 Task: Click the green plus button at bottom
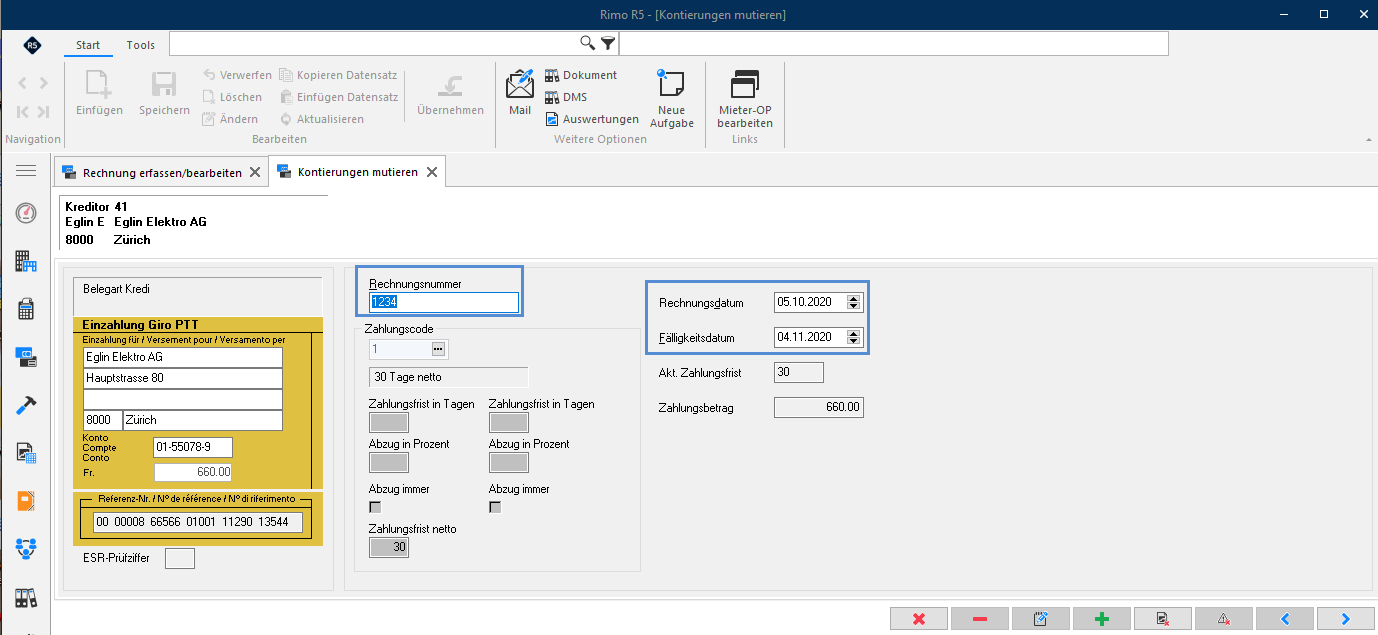tap(1102, 619)
